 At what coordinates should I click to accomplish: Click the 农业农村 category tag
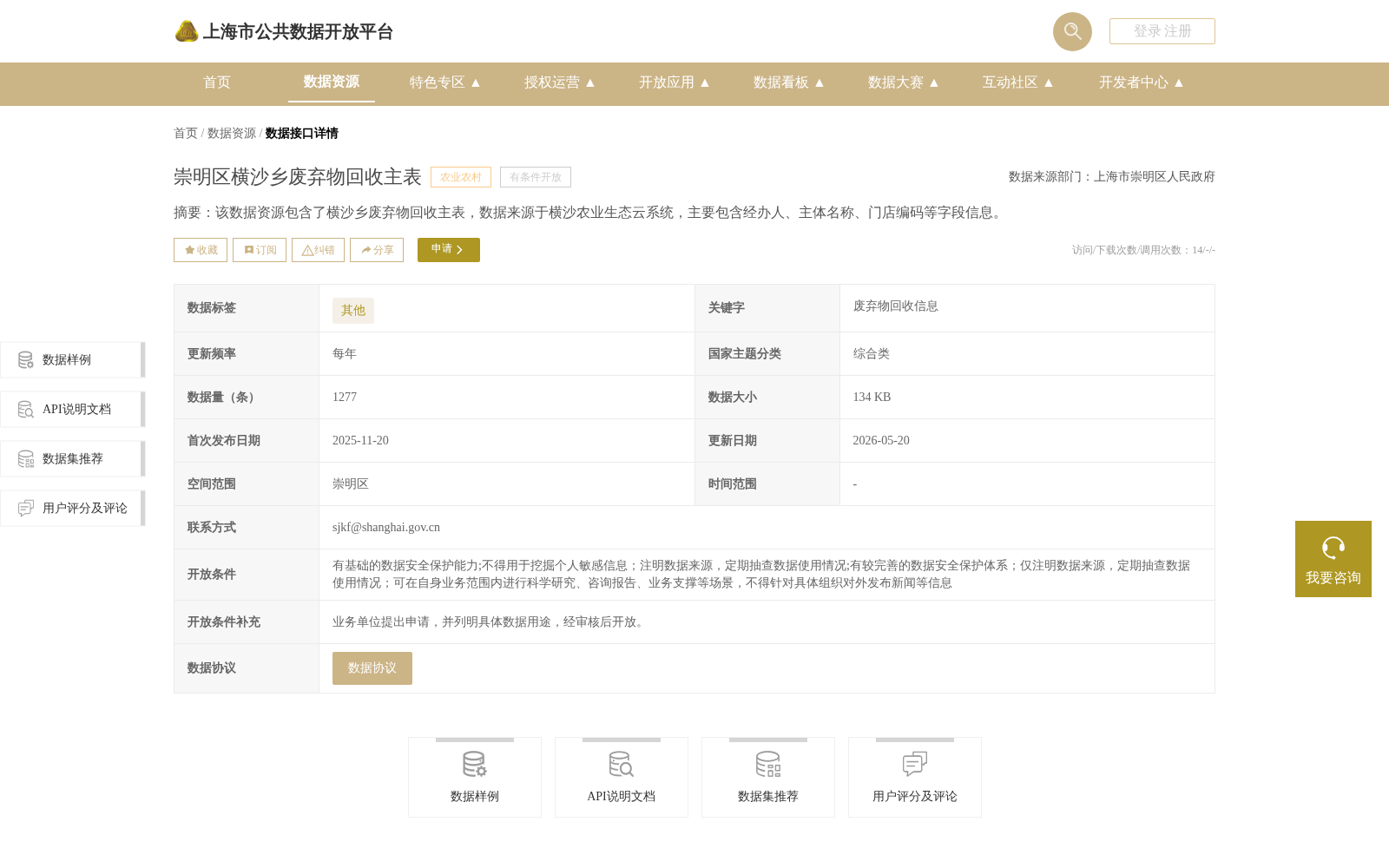tap(461, 177)
